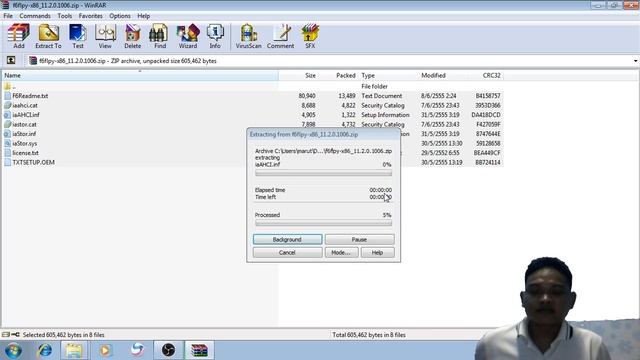The height and width of the screenshot is (360, 640).
Task: Click the Extract To toolbar icon
Action: point(48,36)
